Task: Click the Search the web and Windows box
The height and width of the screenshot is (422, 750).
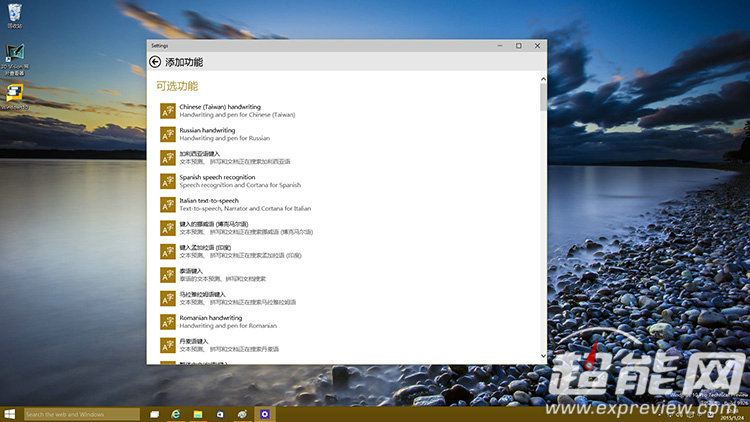Action: [x=82, y=414]
